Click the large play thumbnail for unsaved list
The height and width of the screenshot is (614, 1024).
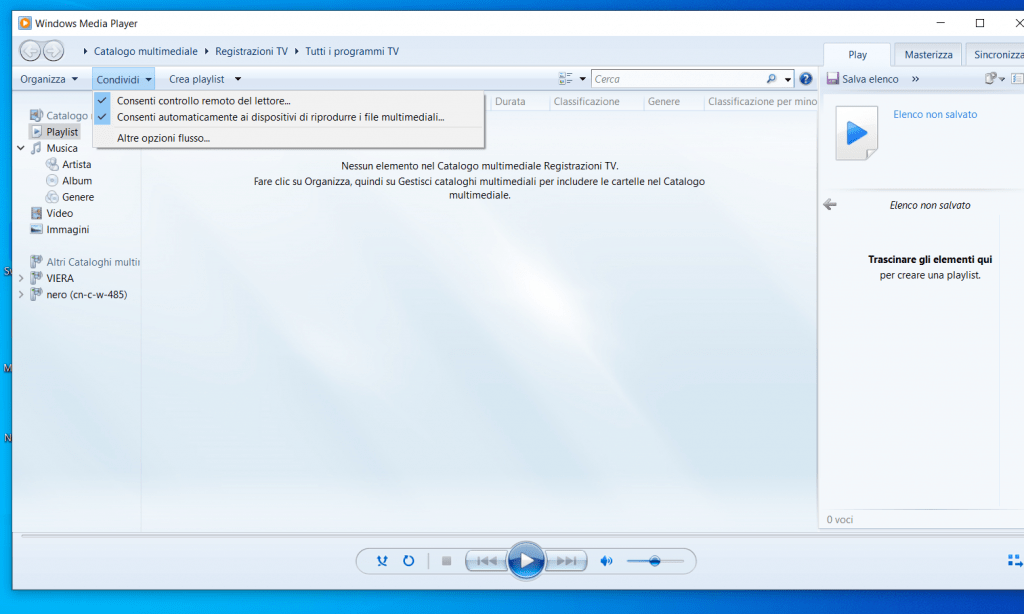[x=857, y=133]
